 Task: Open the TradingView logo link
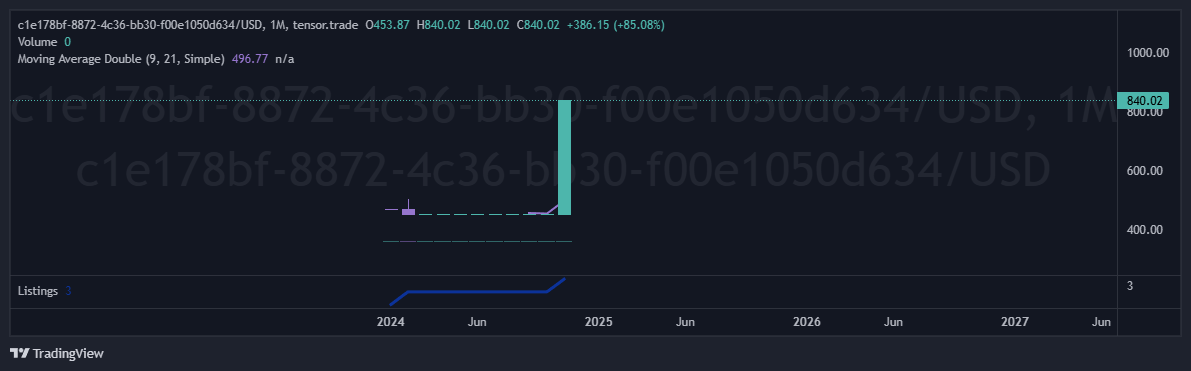[x=57, y=354]
